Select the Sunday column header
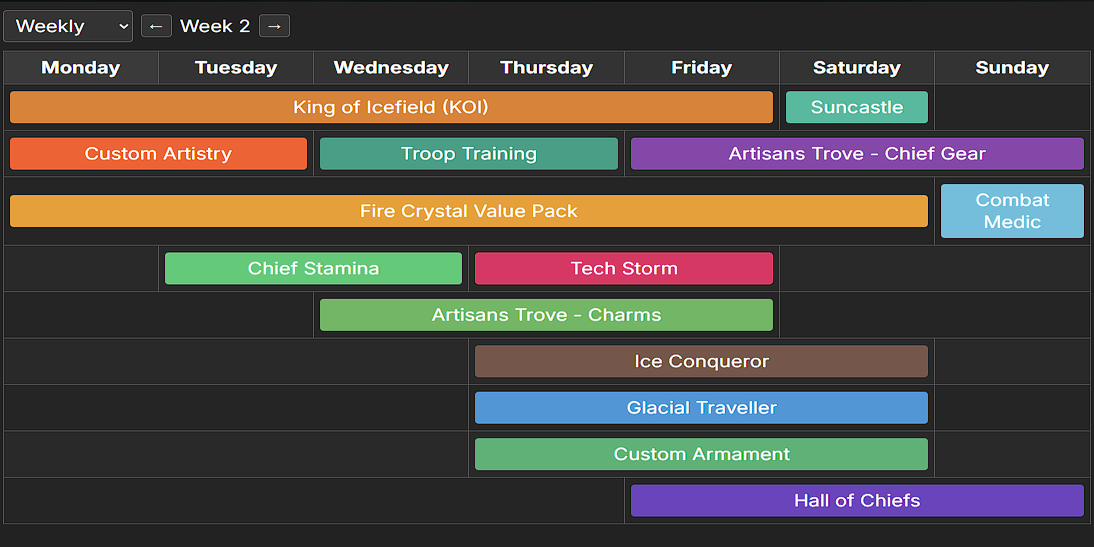The image size is (1094, 547). 1012,68
